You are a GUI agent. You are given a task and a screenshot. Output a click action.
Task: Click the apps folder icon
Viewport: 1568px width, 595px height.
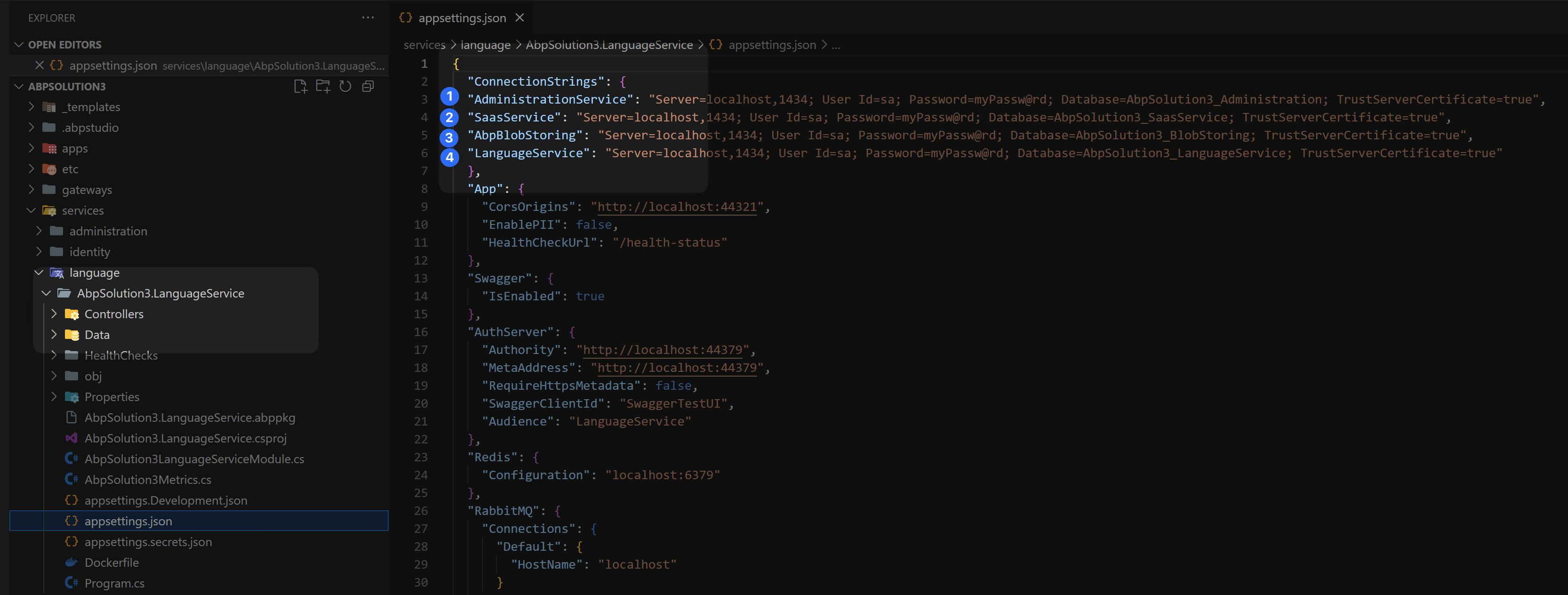(49, 149)
